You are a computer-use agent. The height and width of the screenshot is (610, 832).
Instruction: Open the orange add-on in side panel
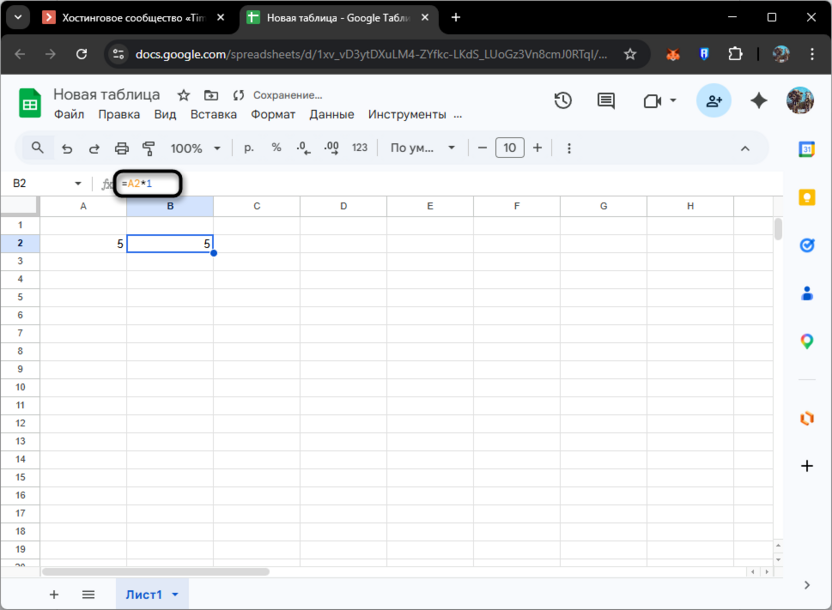(807, 418)
